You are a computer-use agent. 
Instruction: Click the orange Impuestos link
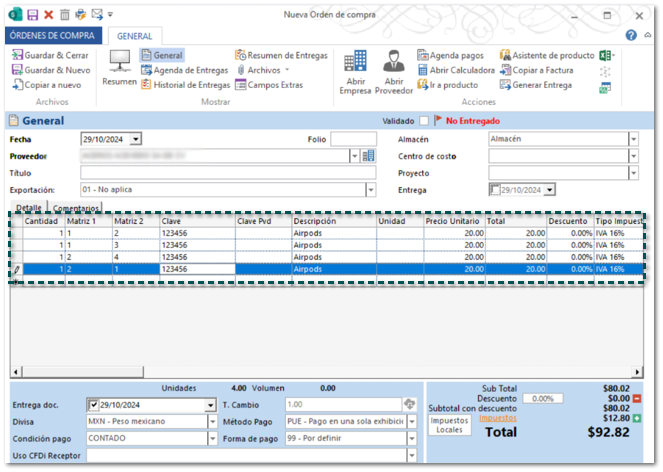tap(500, 417)
